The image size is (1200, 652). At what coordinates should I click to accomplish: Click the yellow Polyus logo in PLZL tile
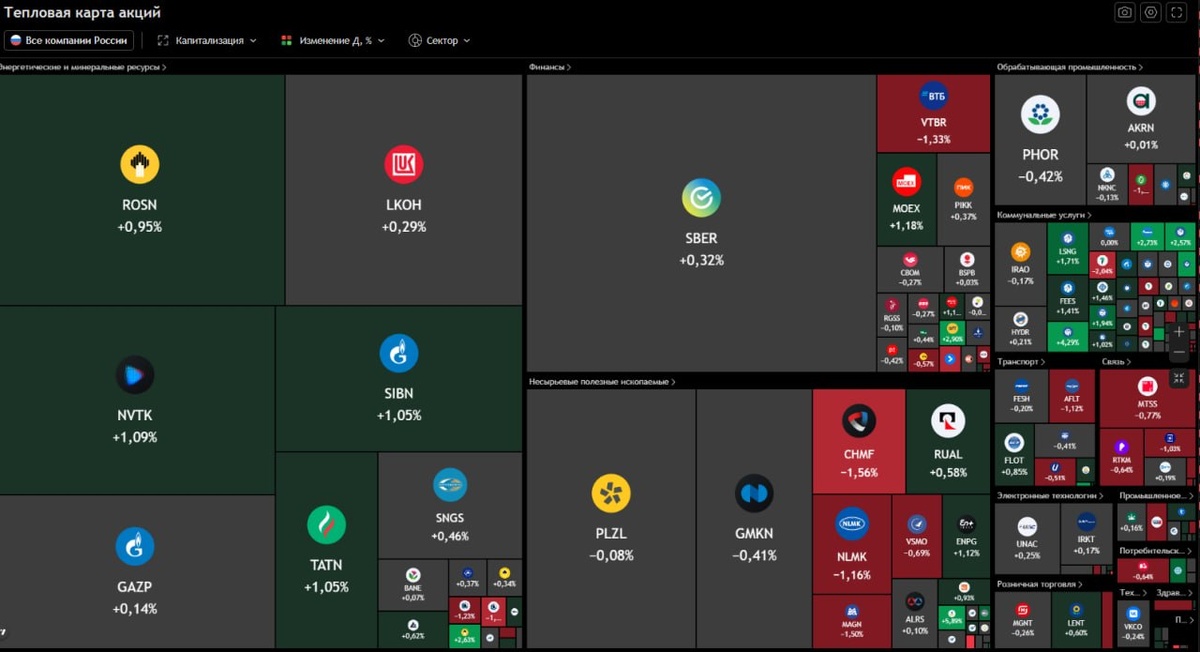point(611,493)
